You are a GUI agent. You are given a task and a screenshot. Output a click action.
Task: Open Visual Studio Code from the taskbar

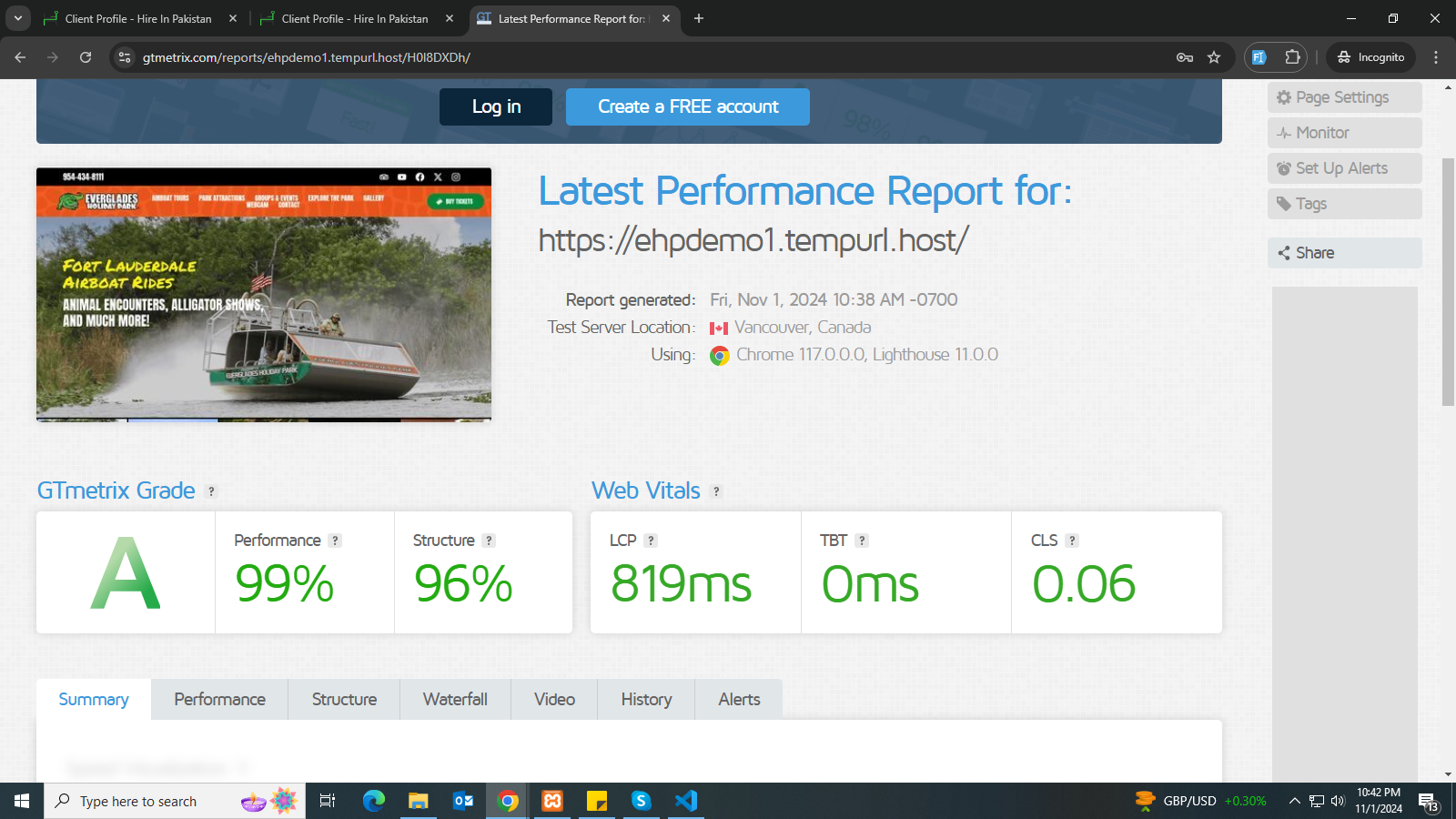685,801
